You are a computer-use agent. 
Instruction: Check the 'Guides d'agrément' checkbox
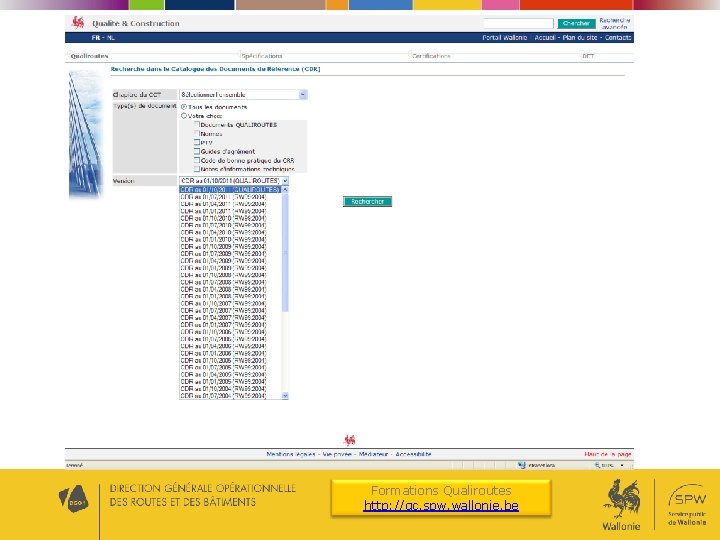coord(197,151)
